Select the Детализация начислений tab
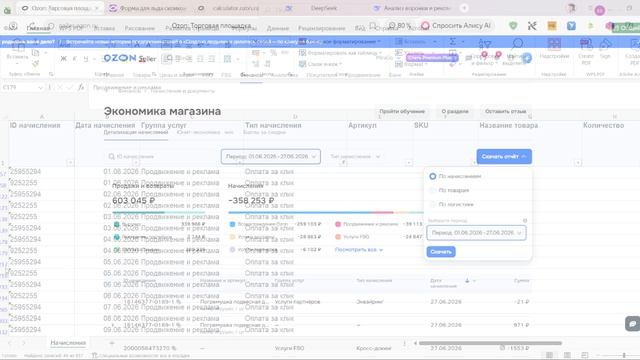The image size is (640, 360). (136, 132)
